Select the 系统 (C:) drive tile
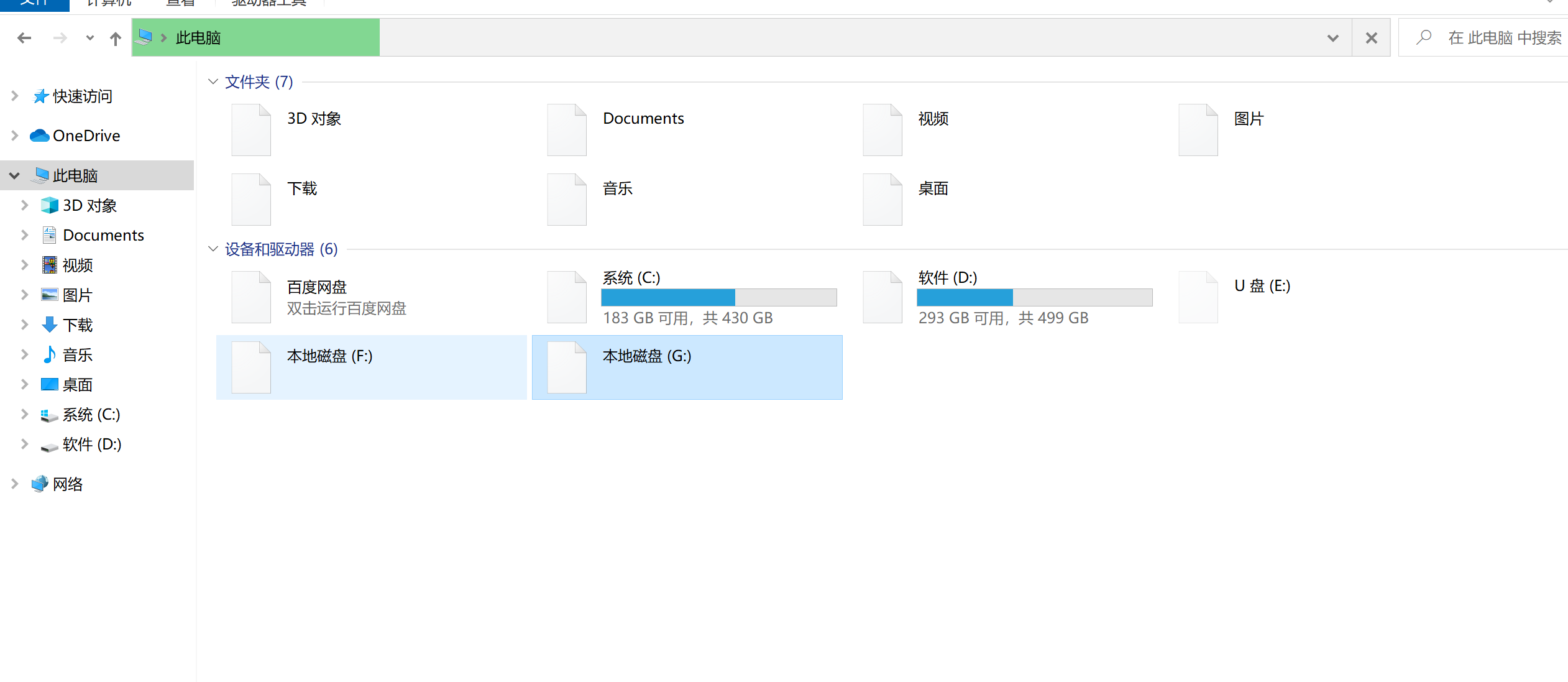The height and width of the screenshot is (682, 1568). point(687,297)
